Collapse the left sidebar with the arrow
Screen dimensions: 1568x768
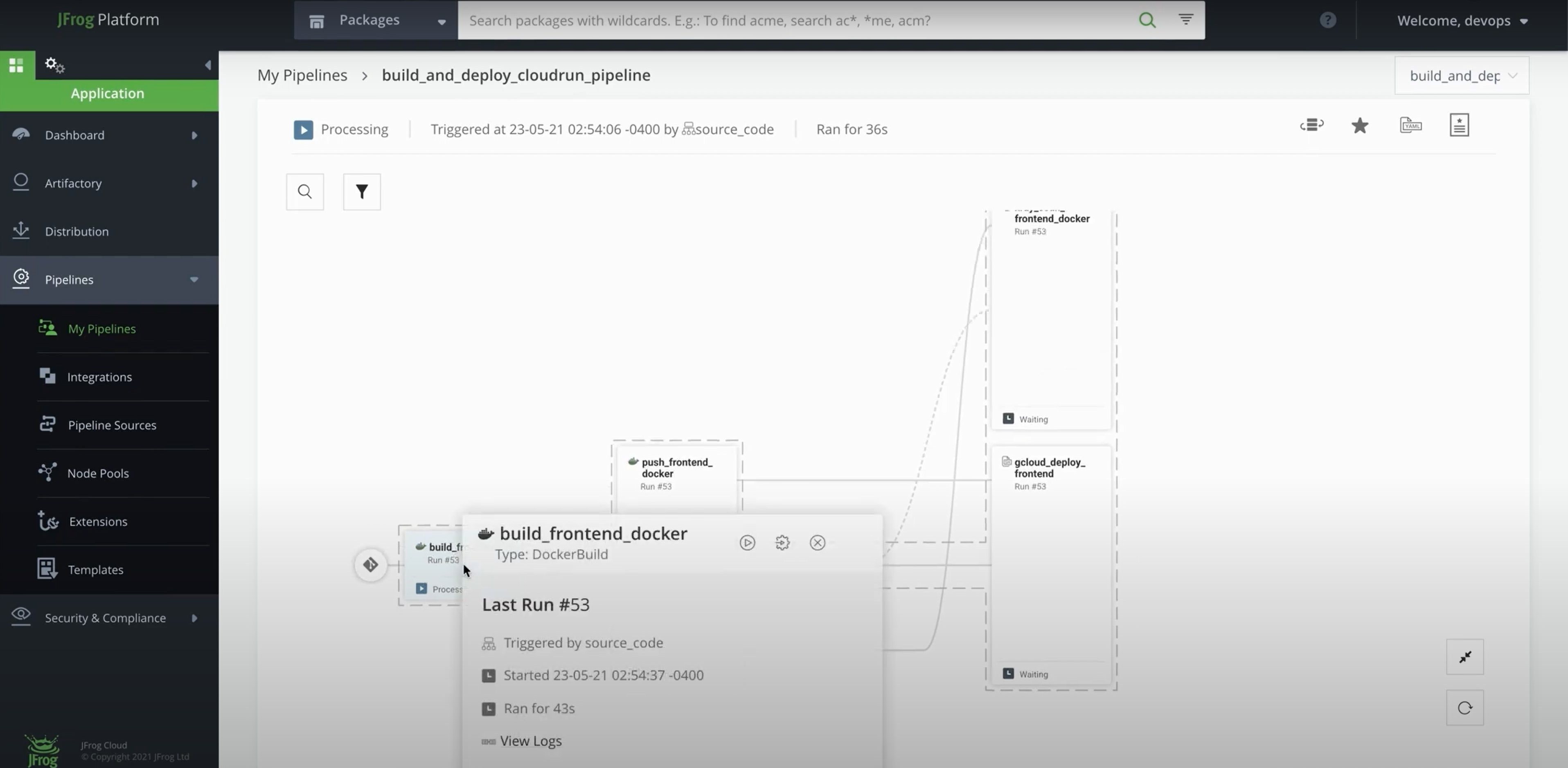pos(207,65)
